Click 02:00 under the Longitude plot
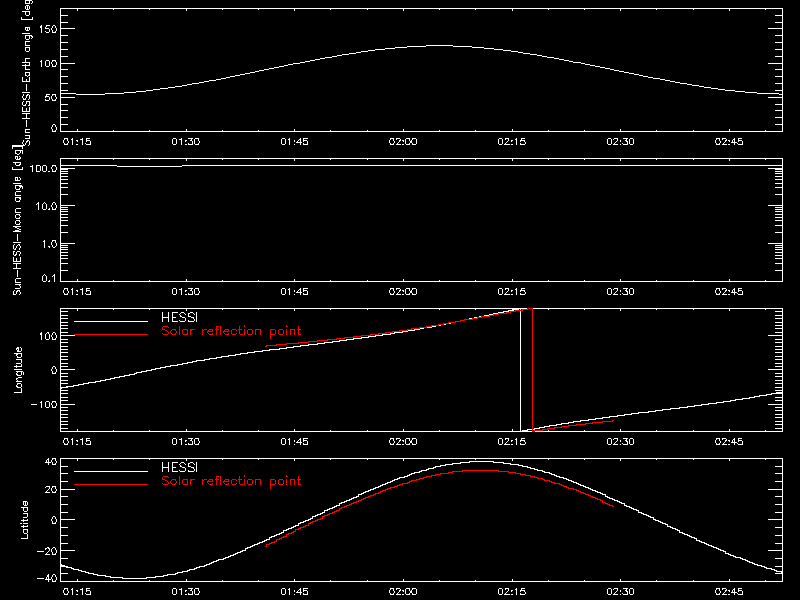 tap(403, 442)
